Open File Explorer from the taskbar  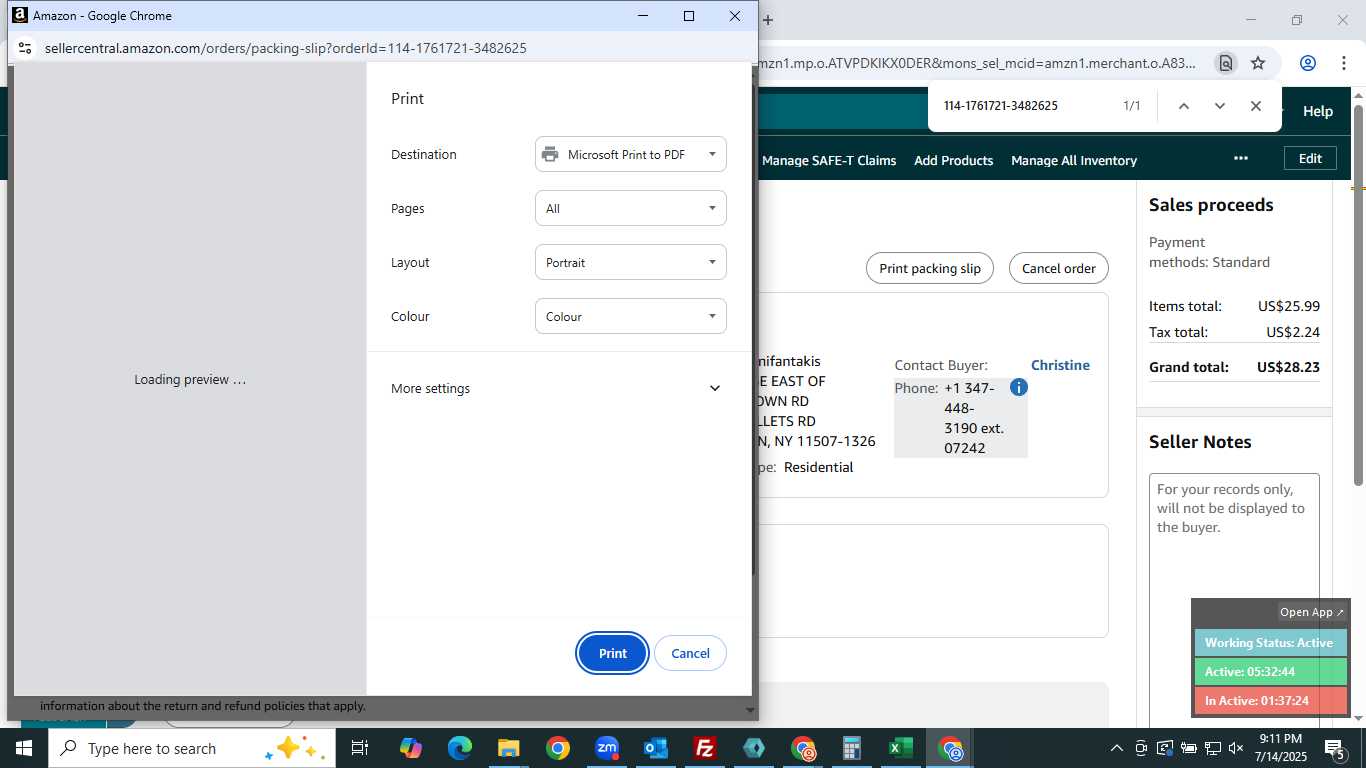(x=508, y=748)
